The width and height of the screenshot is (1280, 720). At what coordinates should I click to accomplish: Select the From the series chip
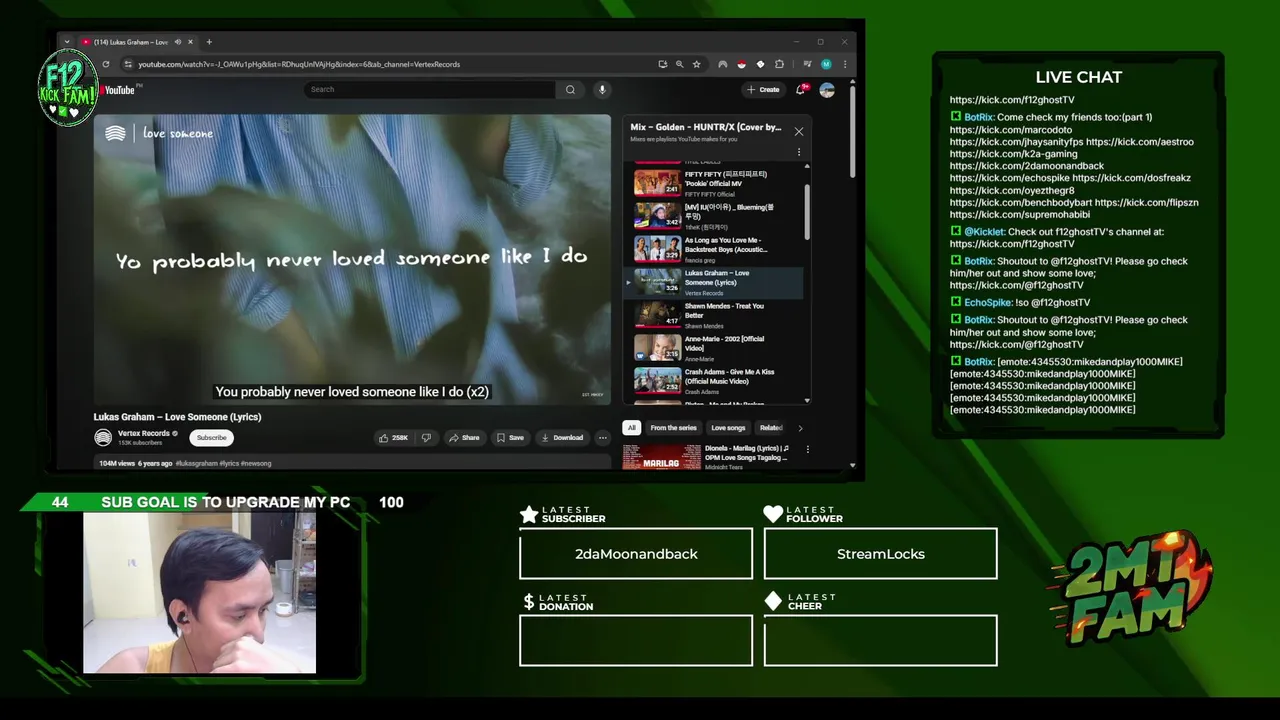pyautogui.click(x=673, y=428)
